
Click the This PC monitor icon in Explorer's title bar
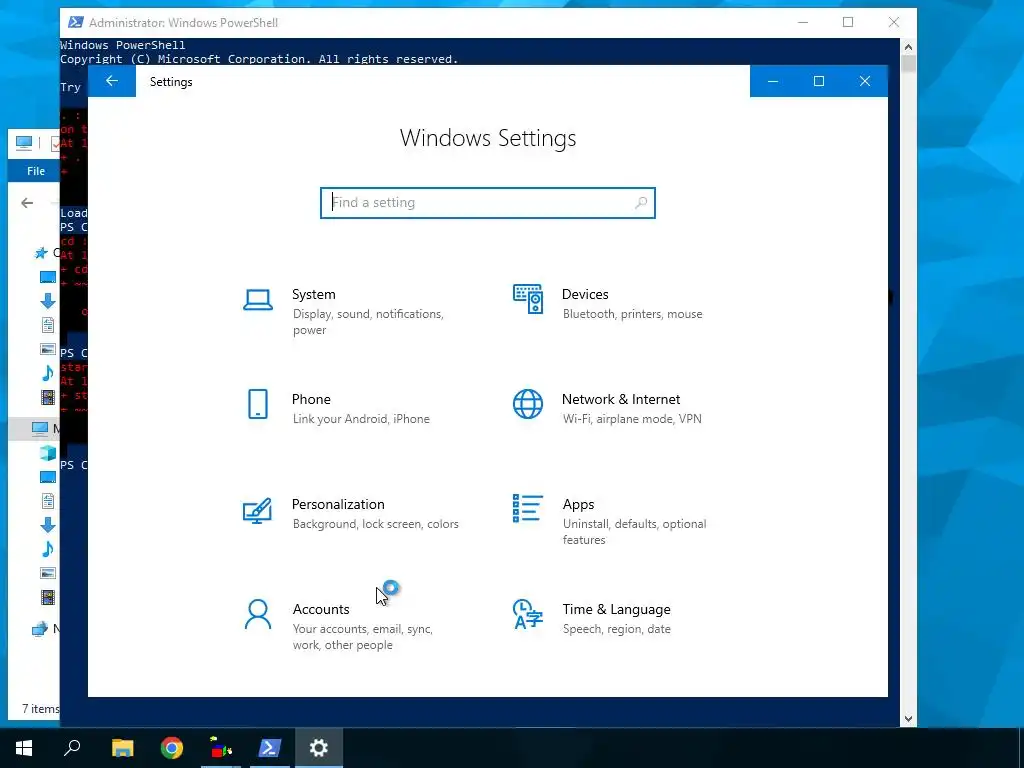point(24,142)
